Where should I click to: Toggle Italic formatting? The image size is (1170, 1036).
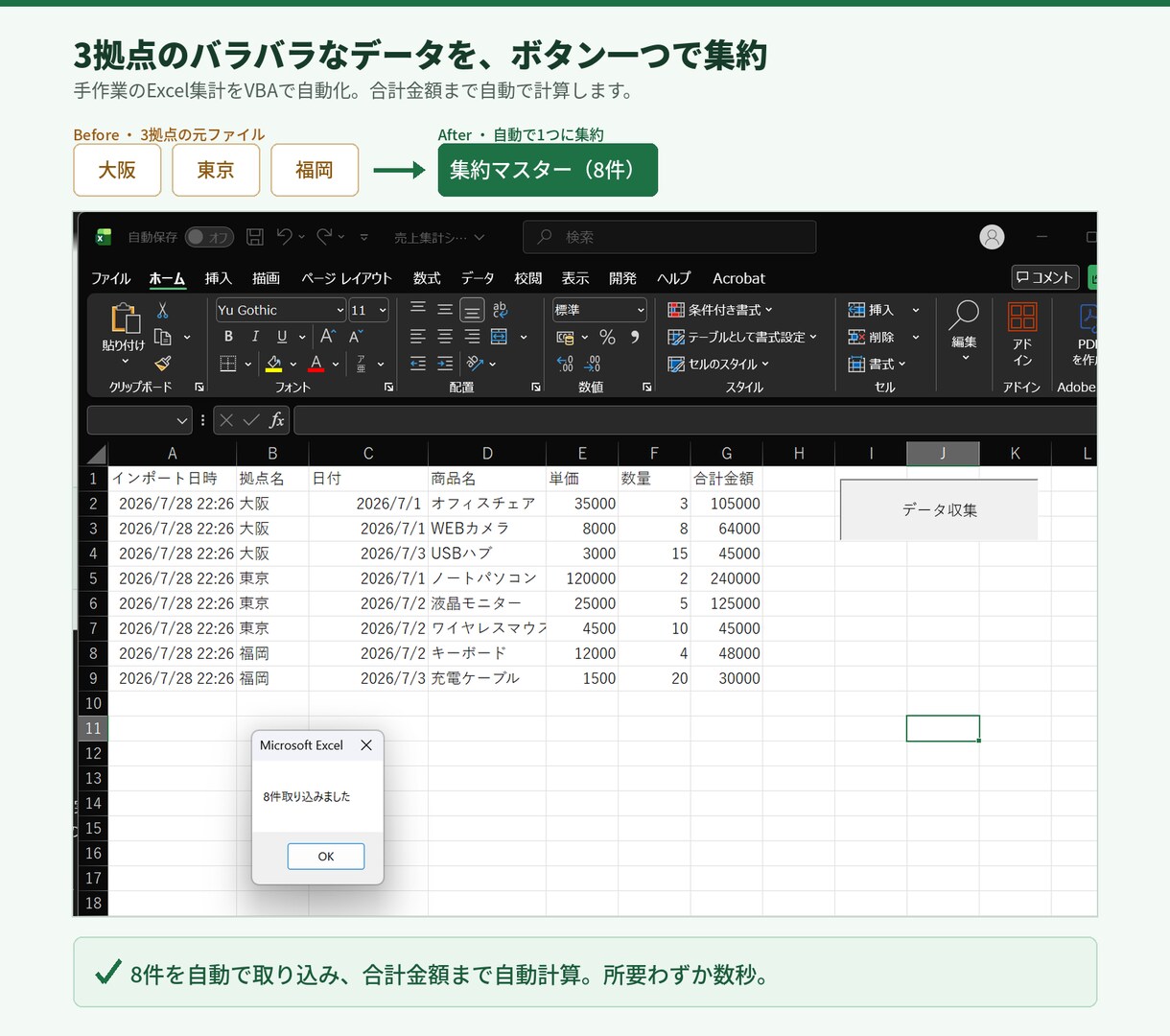click(x=255, y=337)
